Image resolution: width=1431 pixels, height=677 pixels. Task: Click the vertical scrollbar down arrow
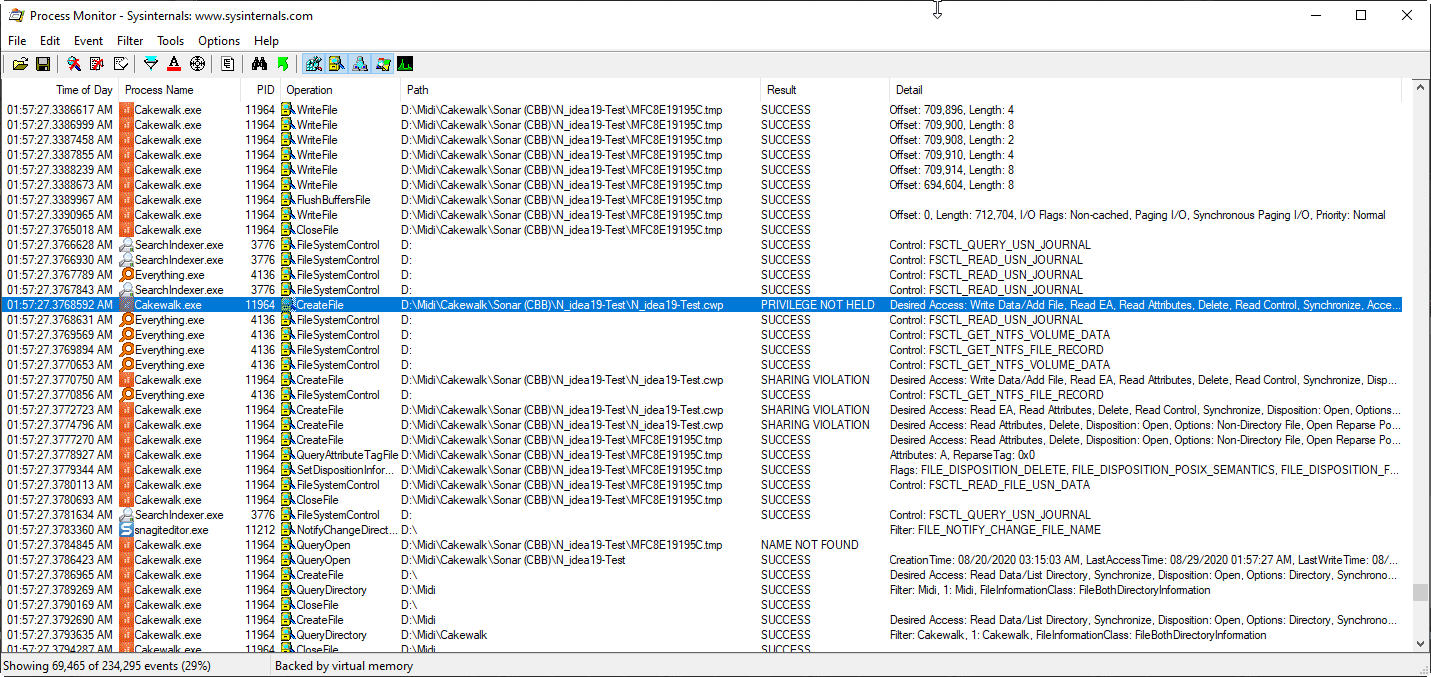click(x=1420, y=645)
